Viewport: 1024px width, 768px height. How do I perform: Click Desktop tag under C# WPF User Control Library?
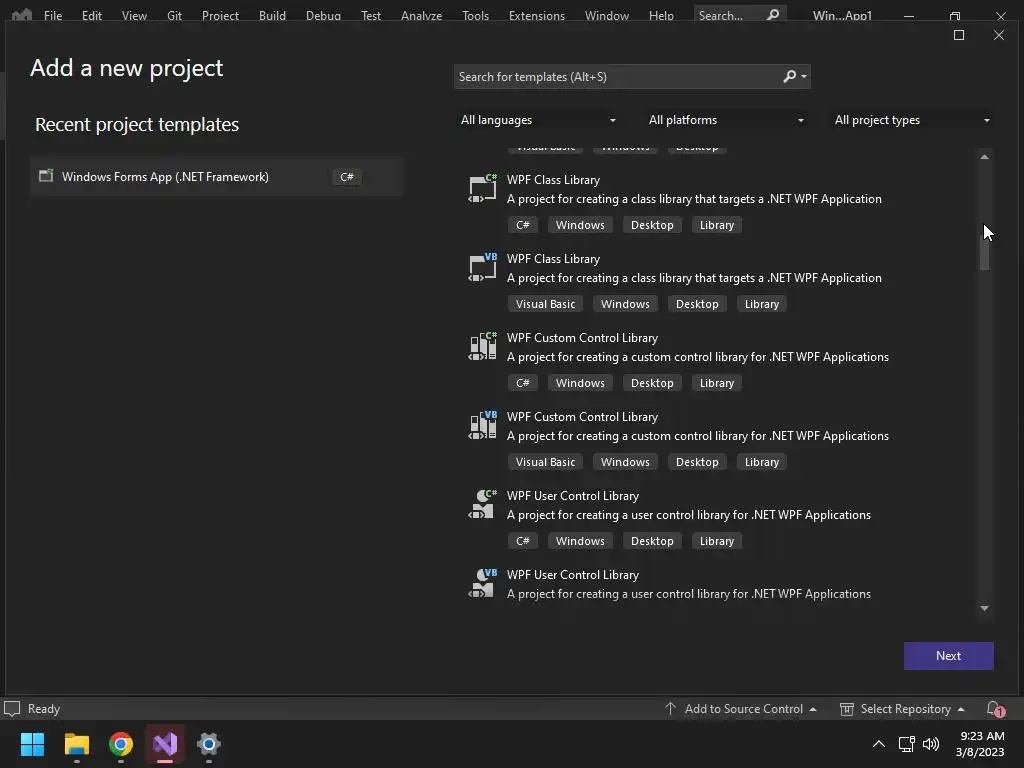pyautogui.click(x=652, y=541)
